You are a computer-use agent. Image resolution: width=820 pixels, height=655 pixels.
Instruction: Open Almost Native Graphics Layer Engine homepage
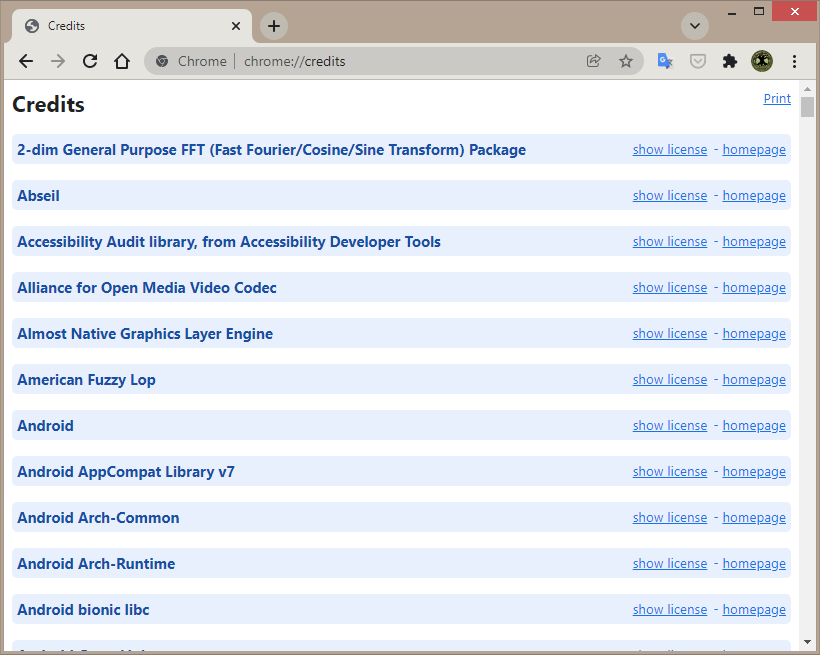click(754, 334)
